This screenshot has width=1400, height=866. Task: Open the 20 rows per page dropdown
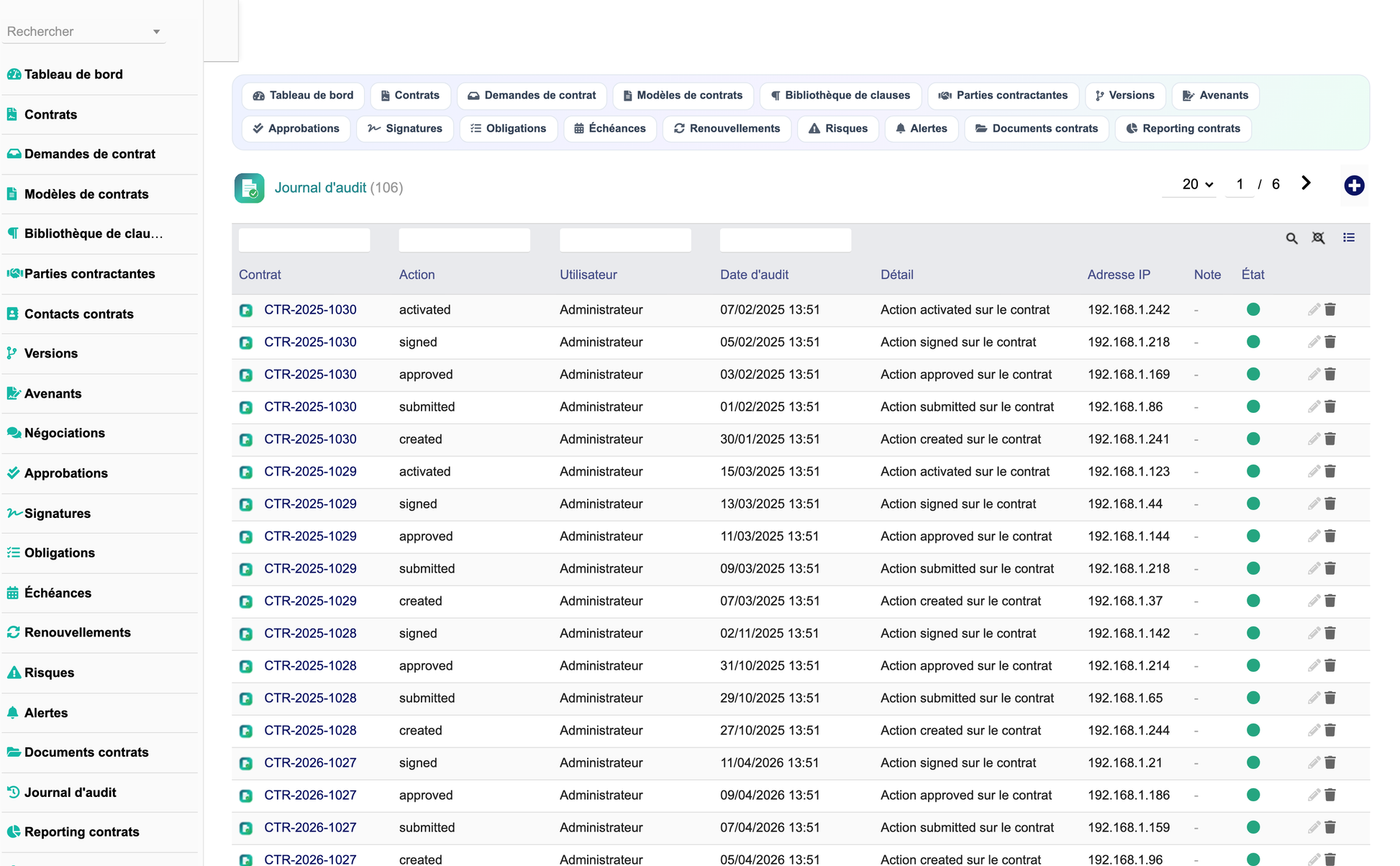1197,184
